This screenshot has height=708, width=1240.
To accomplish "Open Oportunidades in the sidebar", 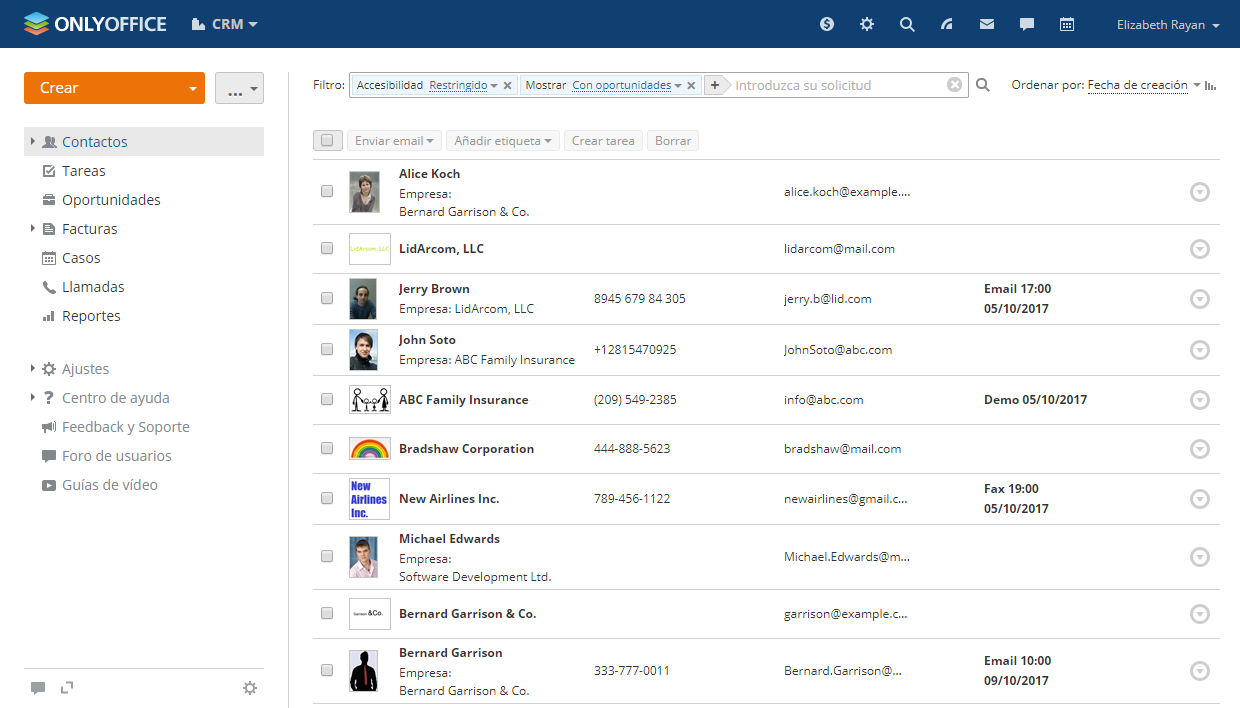I will click(x=111, y=200).
